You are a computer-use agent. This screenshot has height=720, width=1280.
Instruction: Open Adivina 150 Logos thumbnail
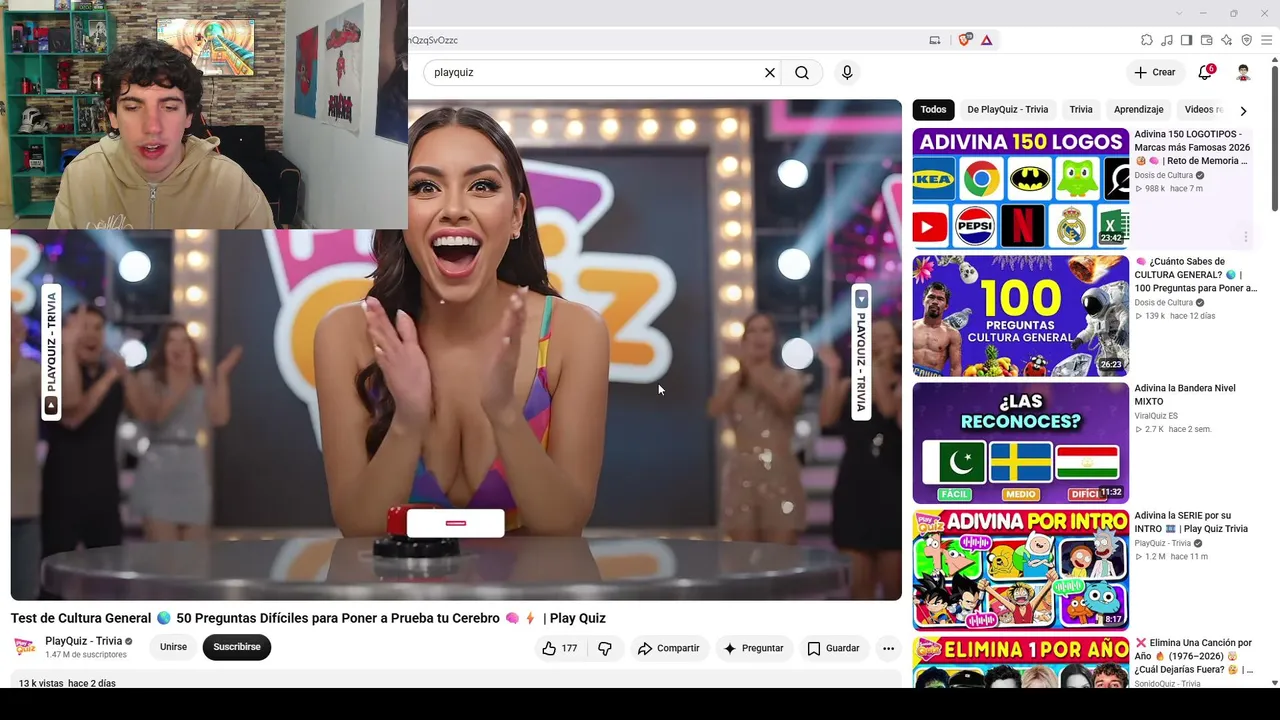tap(1020, 188)
